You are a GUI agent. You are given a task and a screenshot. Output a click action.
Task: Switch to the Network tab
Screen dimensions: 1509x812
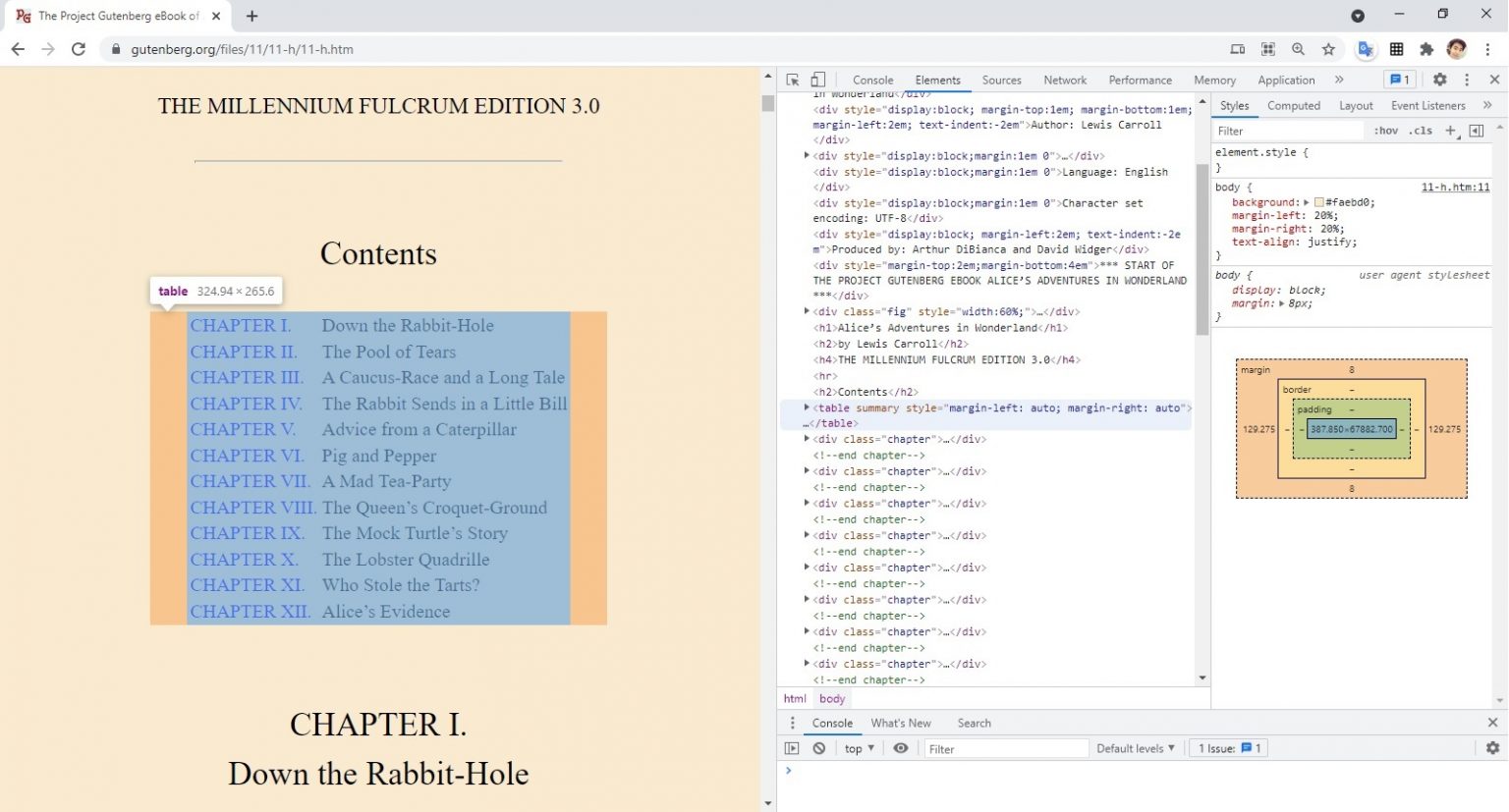point(1064,81)
